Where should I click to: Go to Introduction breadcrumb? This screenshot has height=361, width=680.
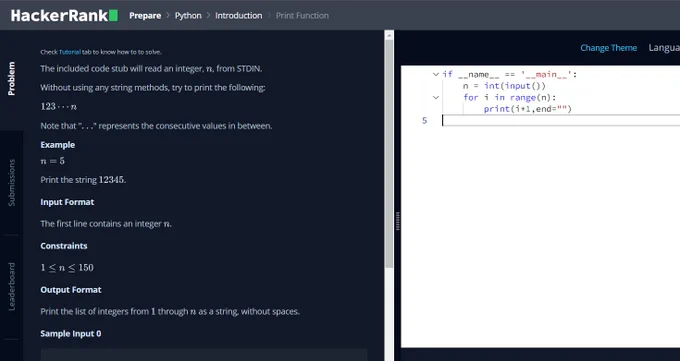click(x=239, y=16)
